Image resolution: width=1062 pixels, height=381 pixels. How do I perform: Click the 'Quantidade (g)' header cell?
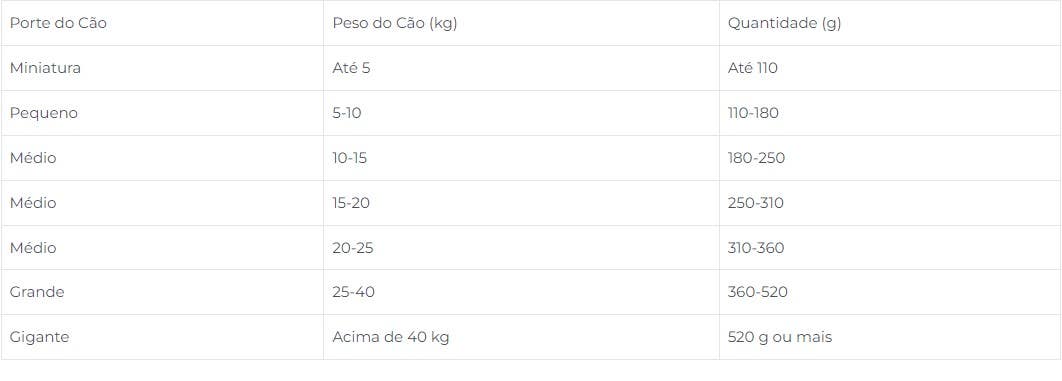[890, 23]
